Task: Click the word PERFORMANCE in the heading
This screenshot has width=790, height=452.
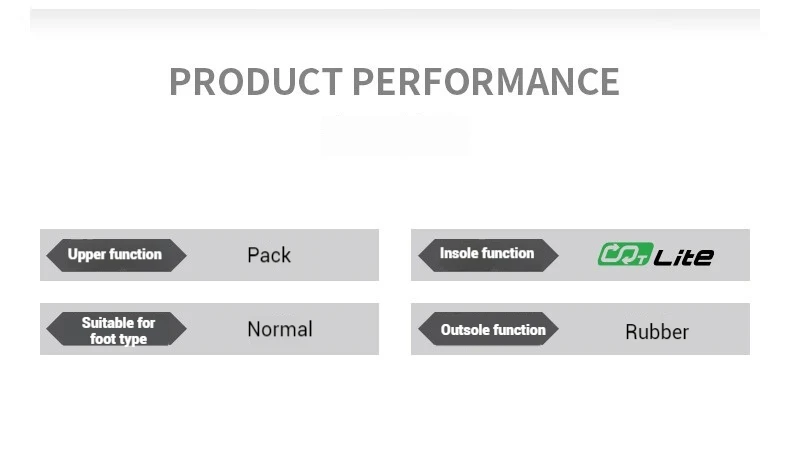Action: coord(486,81)
